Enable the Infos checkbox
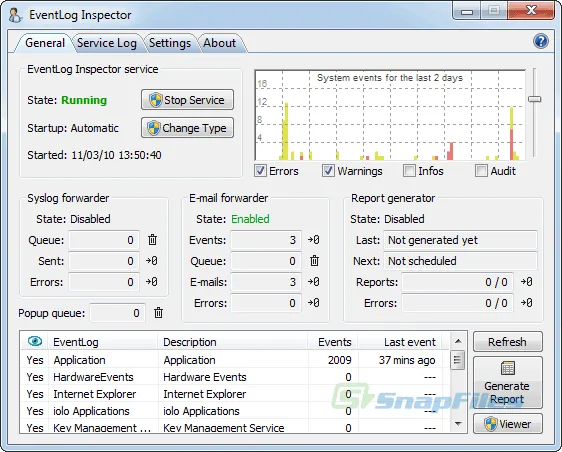The height and width of the screenshot is (452, 562). click(x=409, y=171)
